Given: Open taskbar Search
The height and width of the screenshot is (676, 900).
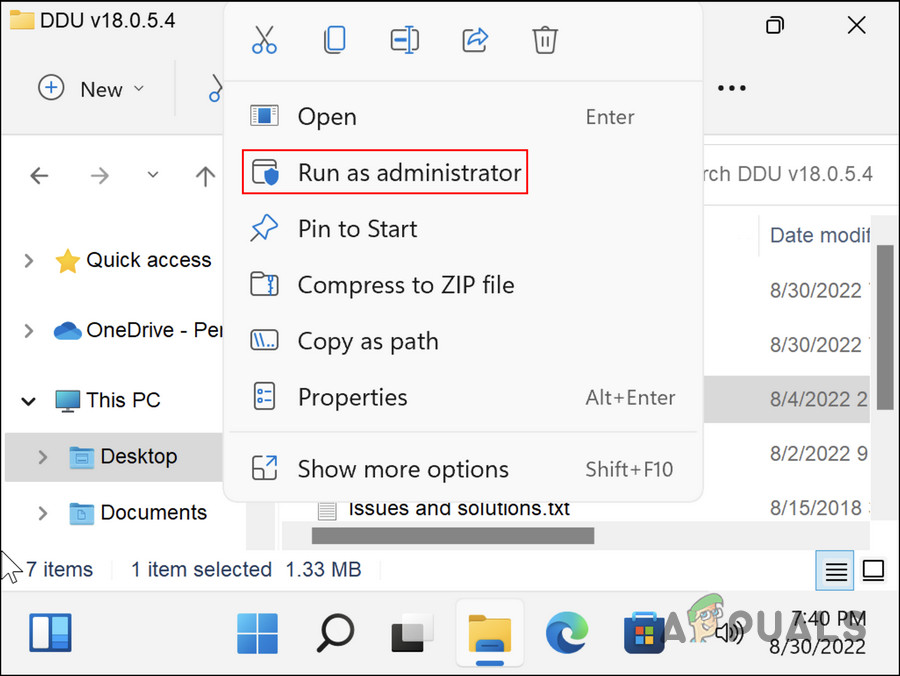Looking at the screenshot, I should pos(335,632).
